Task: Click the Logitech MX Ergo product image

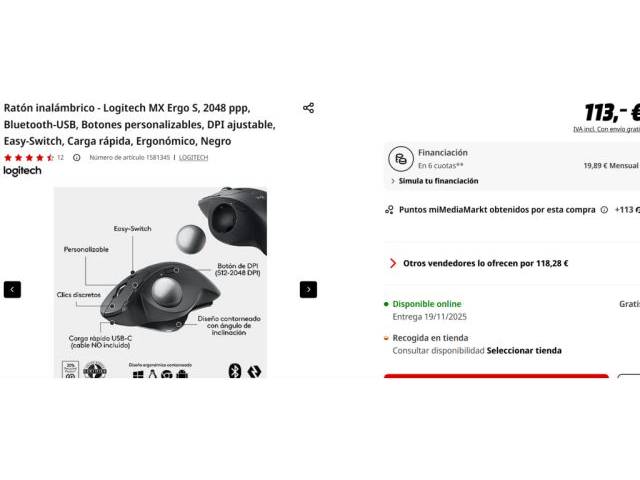Action: click(x=160, y=282)
